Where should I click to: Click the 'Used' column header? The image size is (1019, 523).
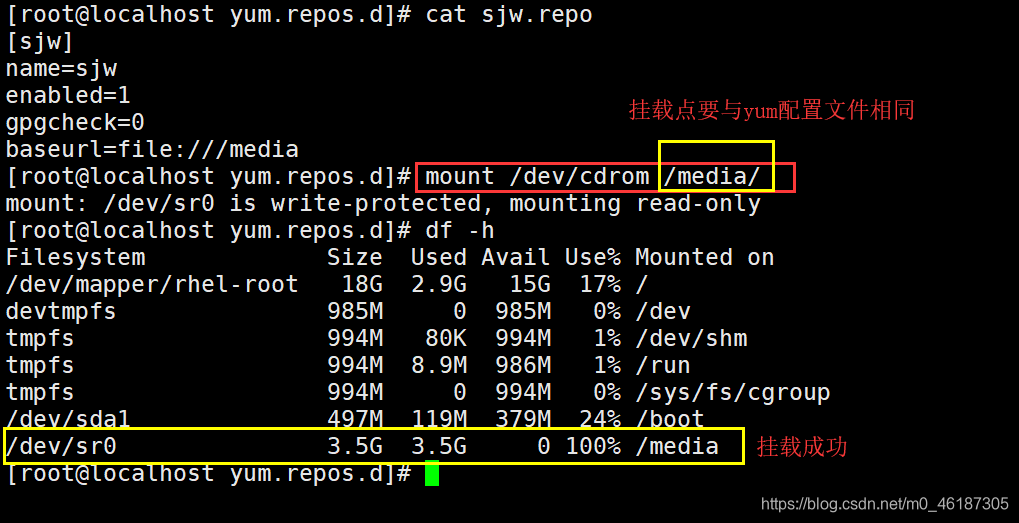(439, 258)
